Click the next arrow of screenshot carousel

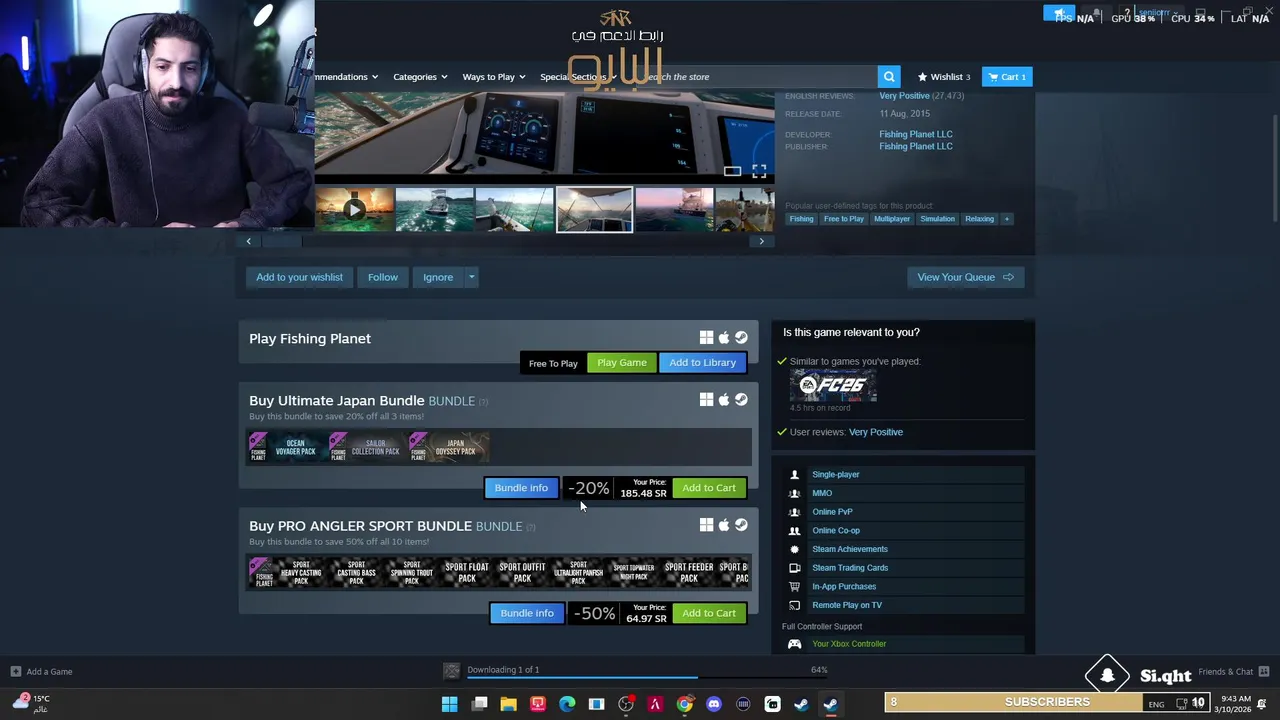[x=762, y=241]
